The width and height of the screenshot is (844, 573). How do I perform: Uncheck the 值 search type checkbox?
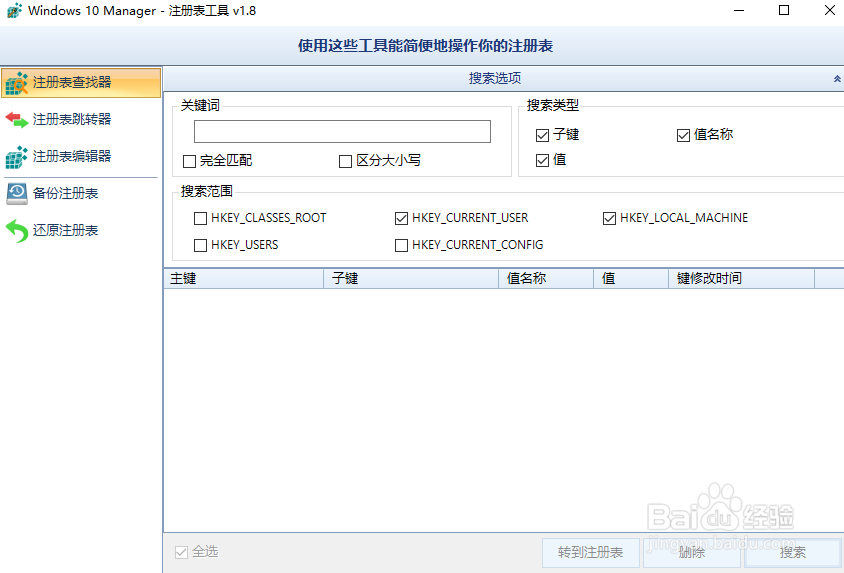point(543,160)
